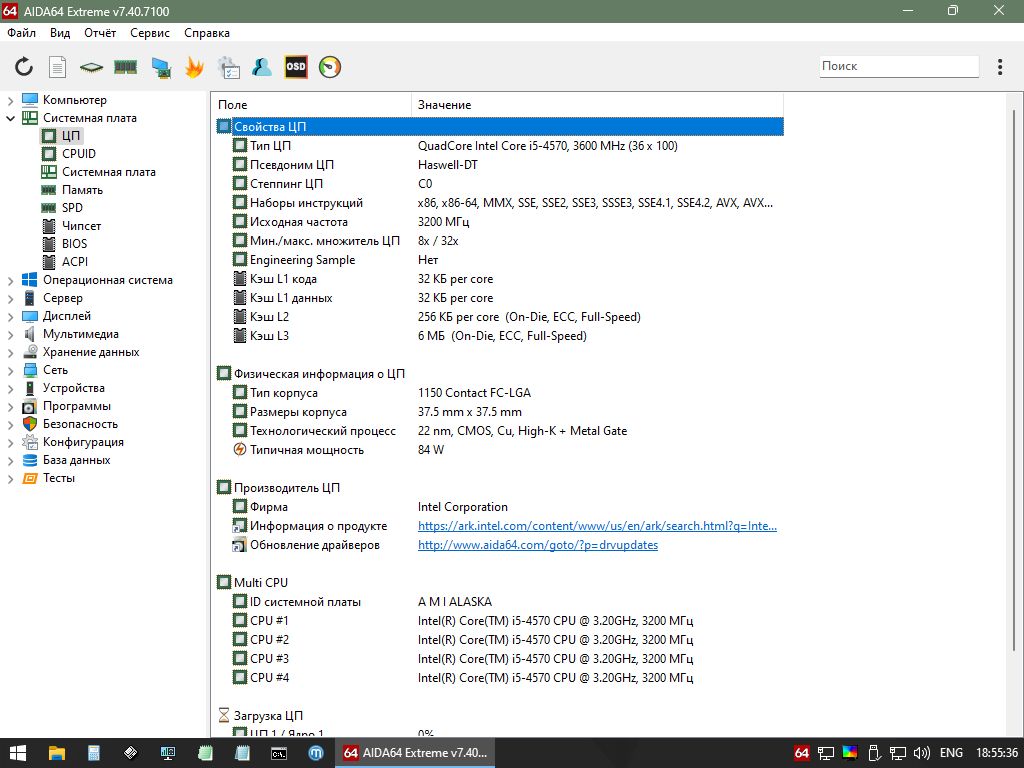The image size is (1024, 768).
Task: Open the Справка menu
Action: 206,33
